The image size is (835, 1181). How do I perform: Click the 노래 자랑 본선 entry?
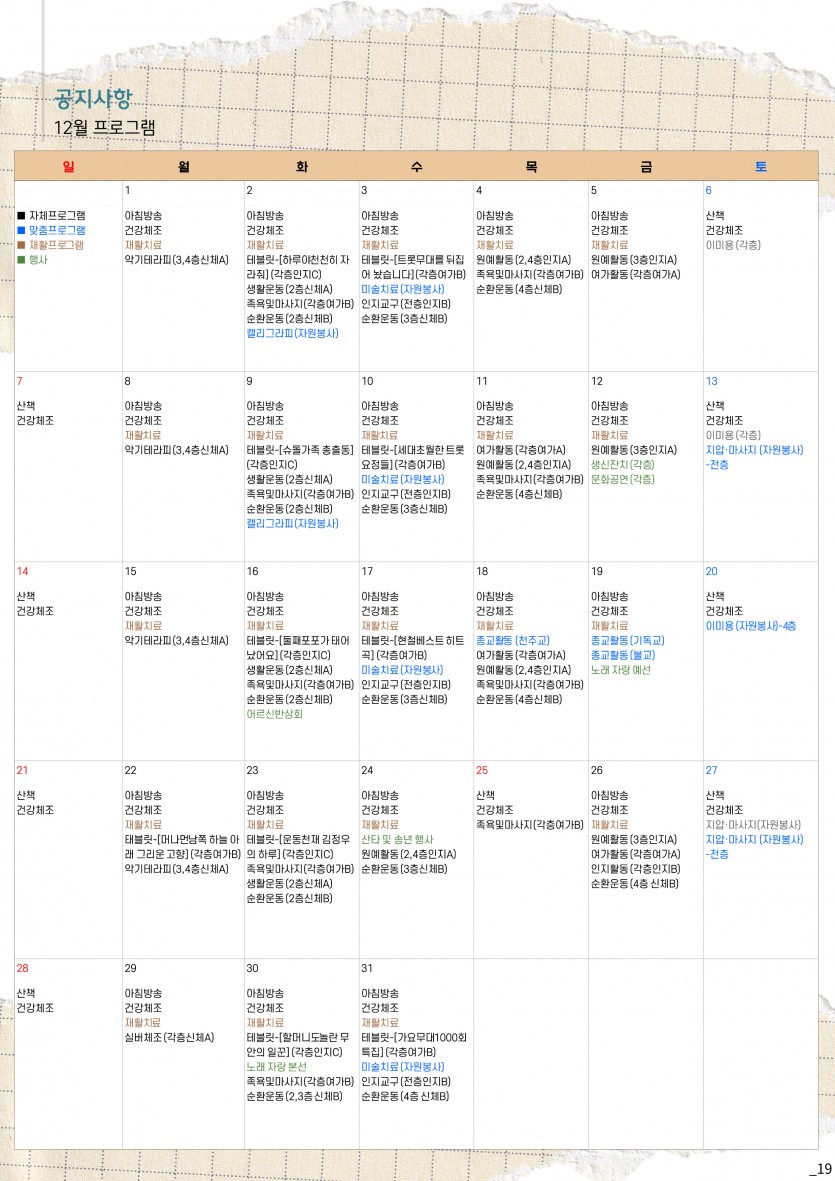point(277,1067)
